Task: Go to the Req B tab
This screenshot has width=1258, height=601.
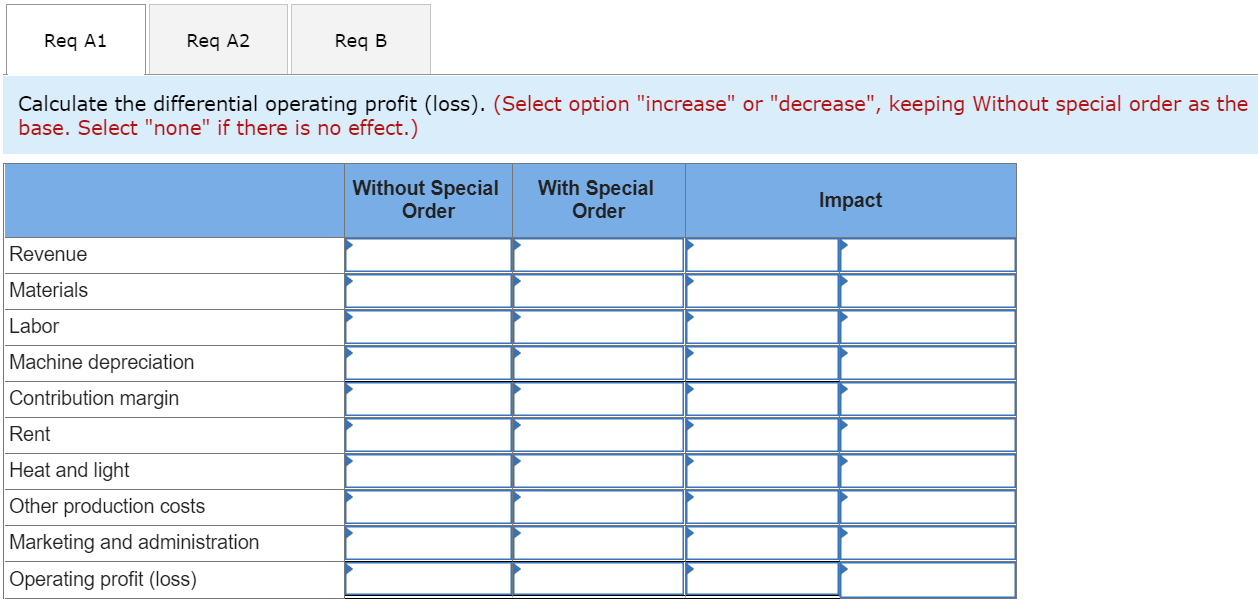Action: (x=361, y=40)
